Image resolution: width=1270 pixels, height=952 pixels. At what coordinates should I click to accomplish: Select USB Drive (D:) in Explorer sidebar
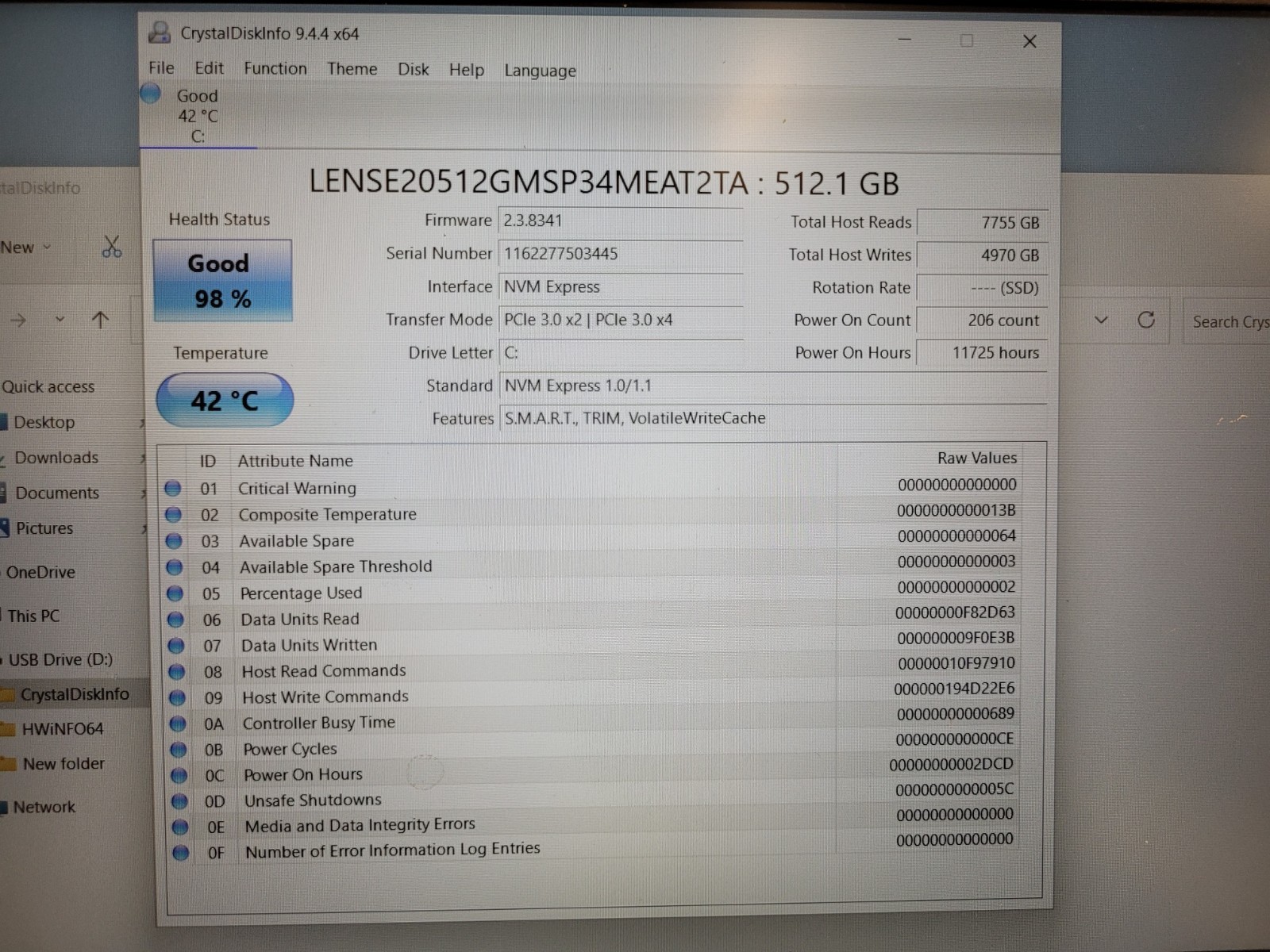[x=60, y=659]
